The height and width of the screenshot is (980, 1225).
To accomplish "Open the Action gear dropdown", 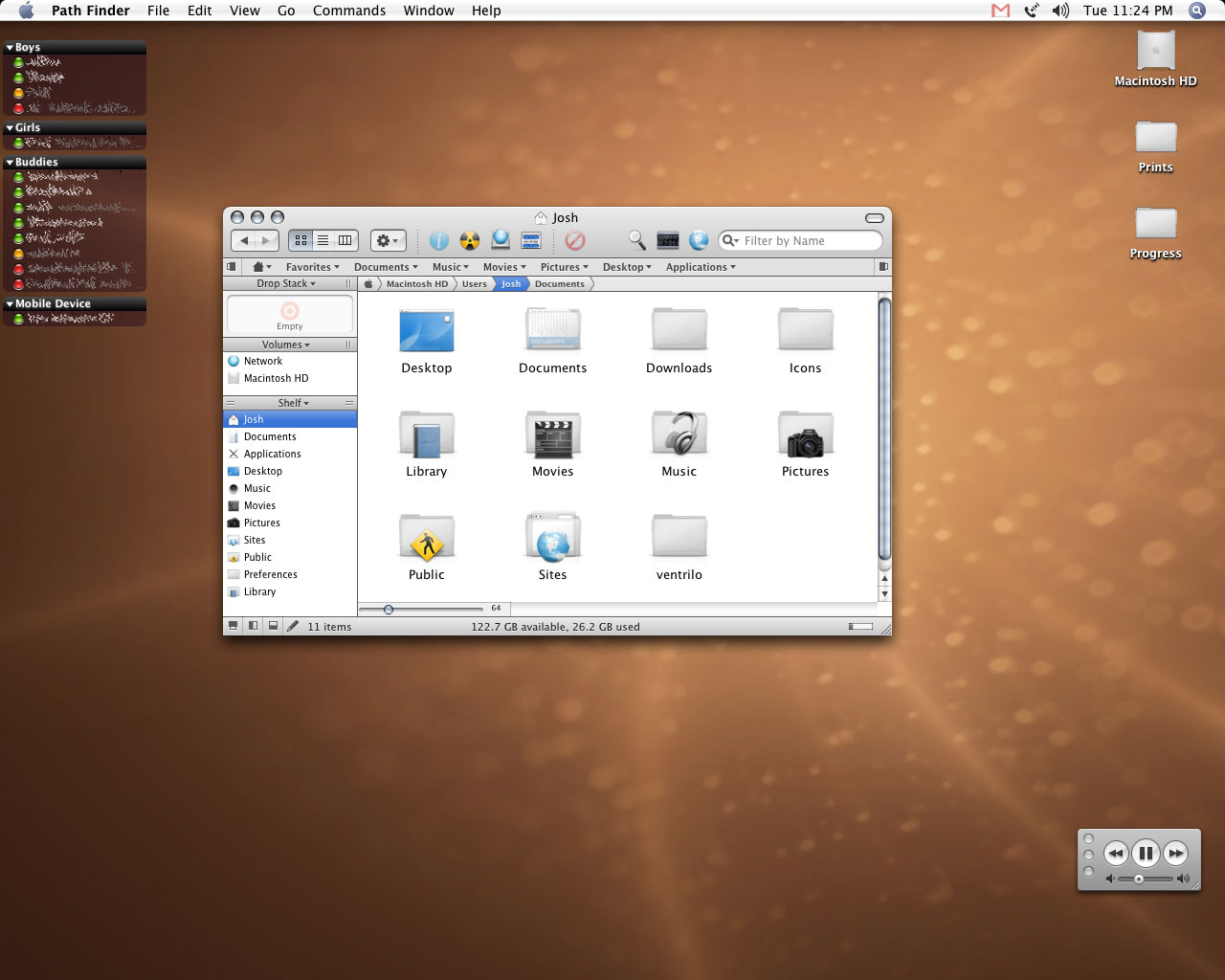I will pyautogui.click(x=389, y=241).
